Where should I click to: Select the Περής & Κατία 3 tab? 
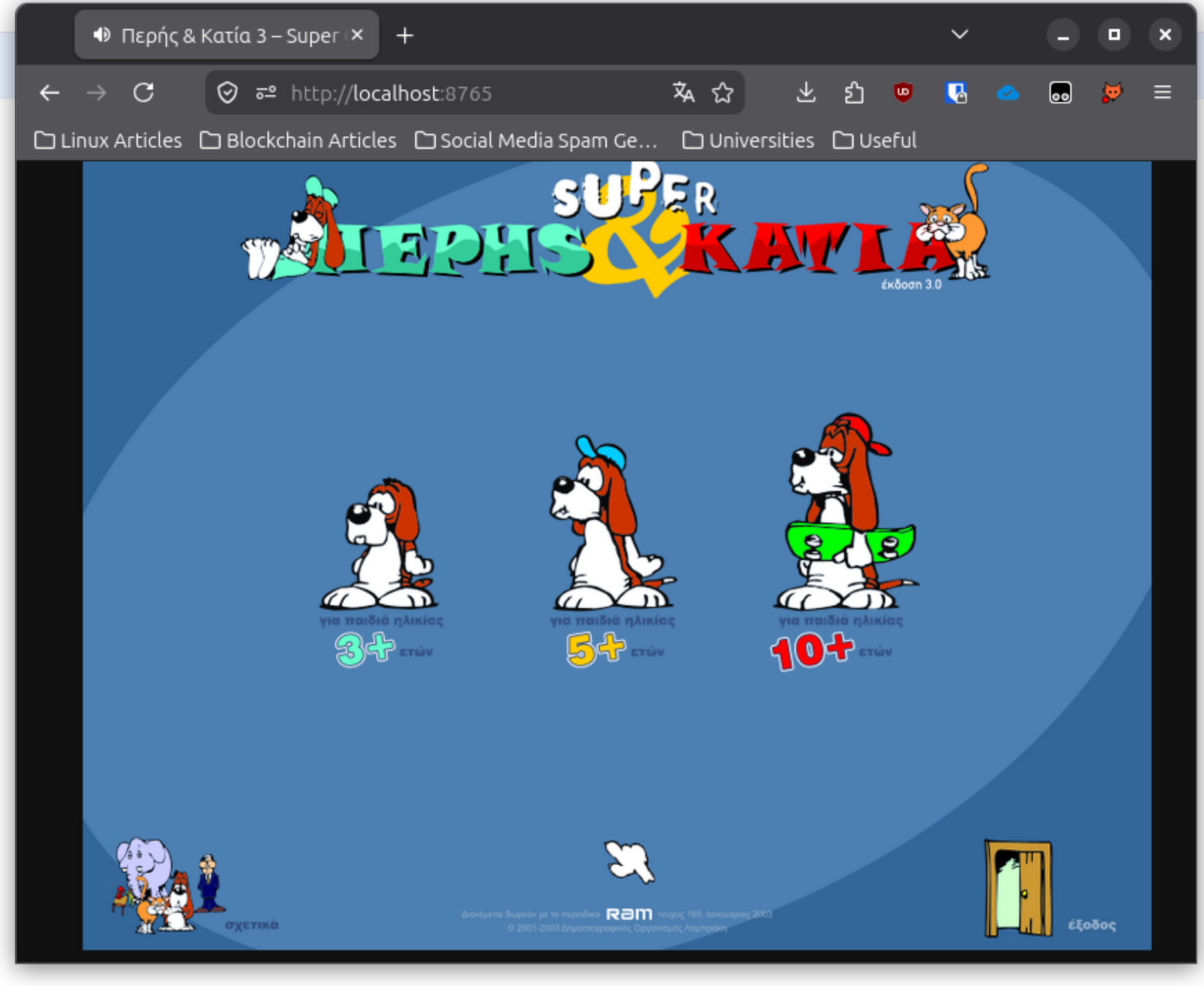coord(226,35)
